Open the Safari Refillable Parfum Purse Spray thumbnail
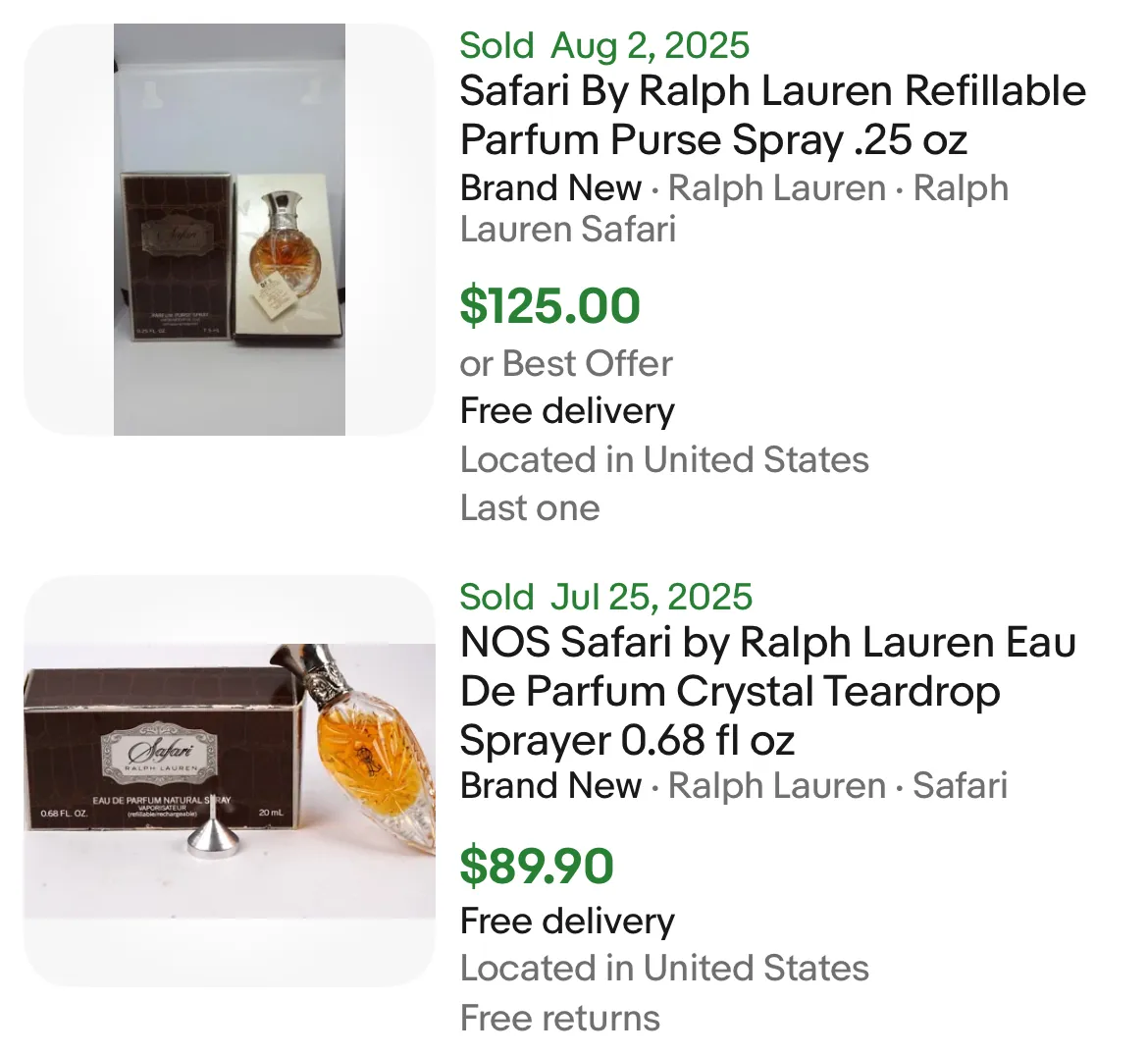 click(x=229, y=229)
